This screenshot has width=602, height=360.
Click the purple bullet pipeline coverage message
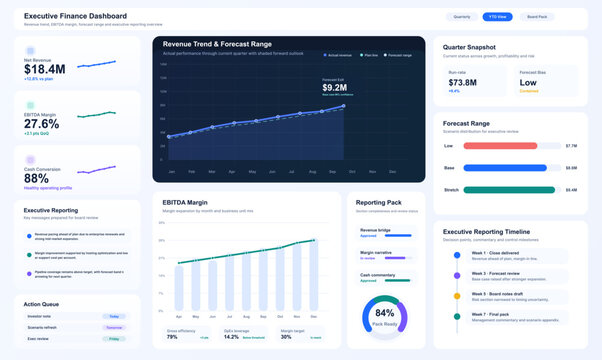77,274
